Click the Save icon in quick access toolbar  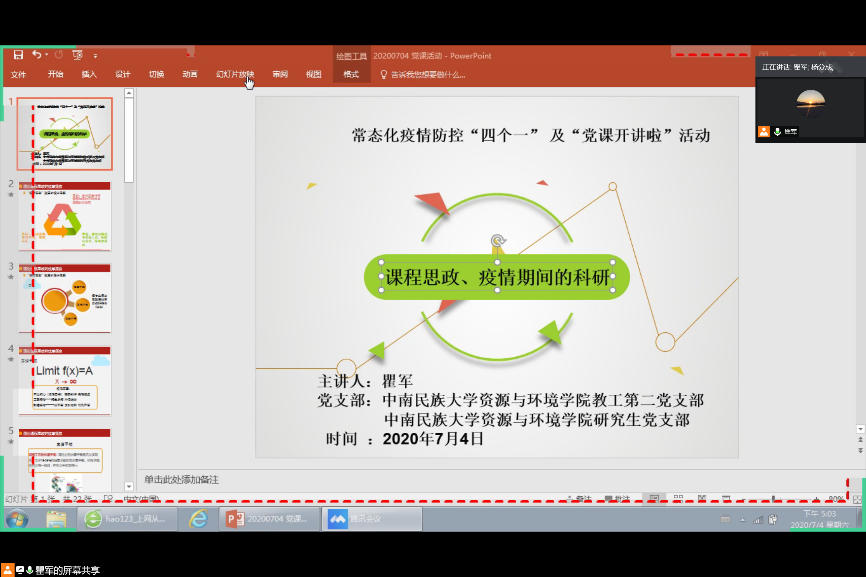pos(18,55)
